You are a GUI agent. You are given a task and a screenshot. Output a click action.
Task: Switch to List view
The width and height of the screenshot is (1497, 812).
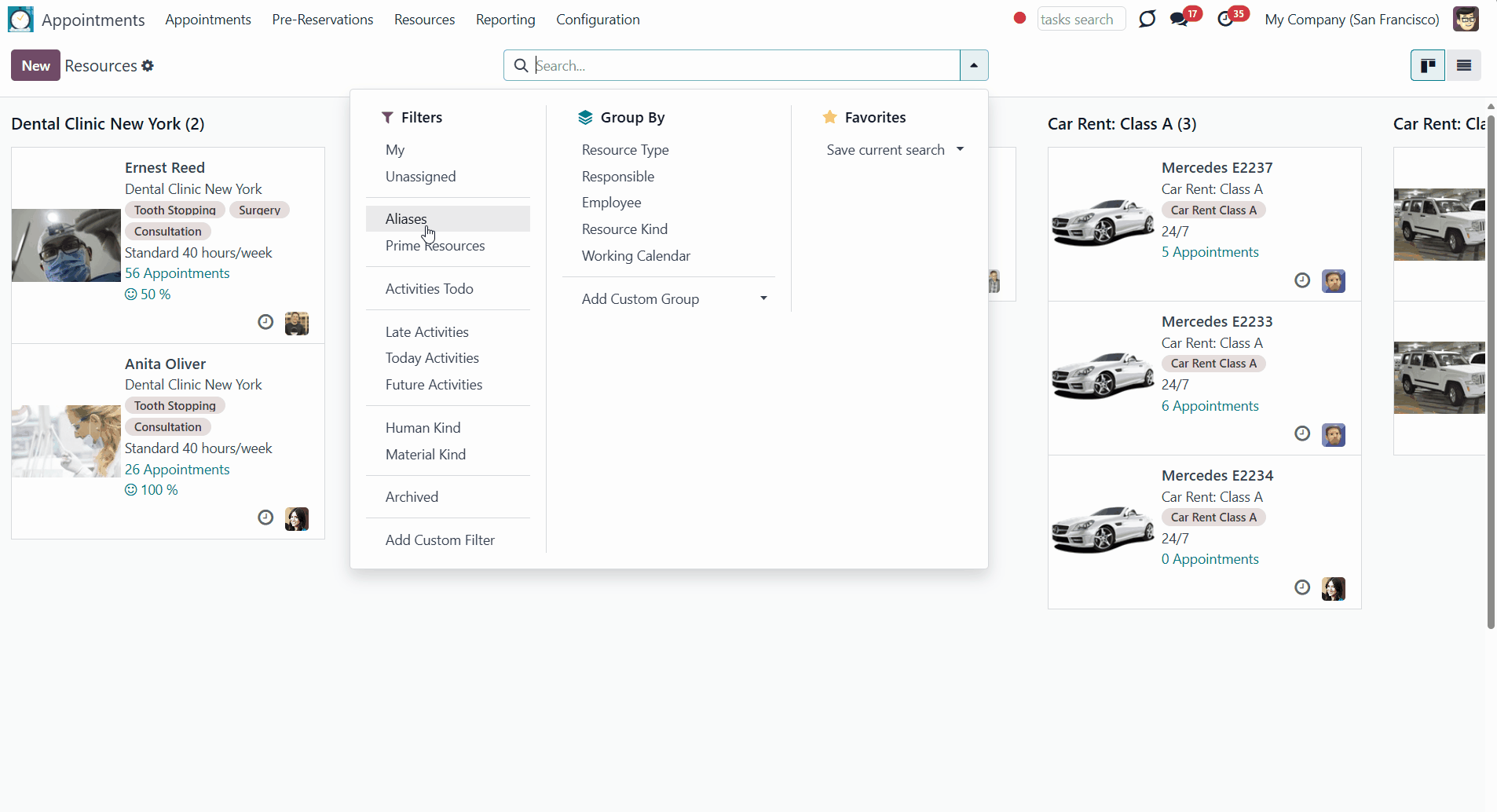(x=1464, y=65)
